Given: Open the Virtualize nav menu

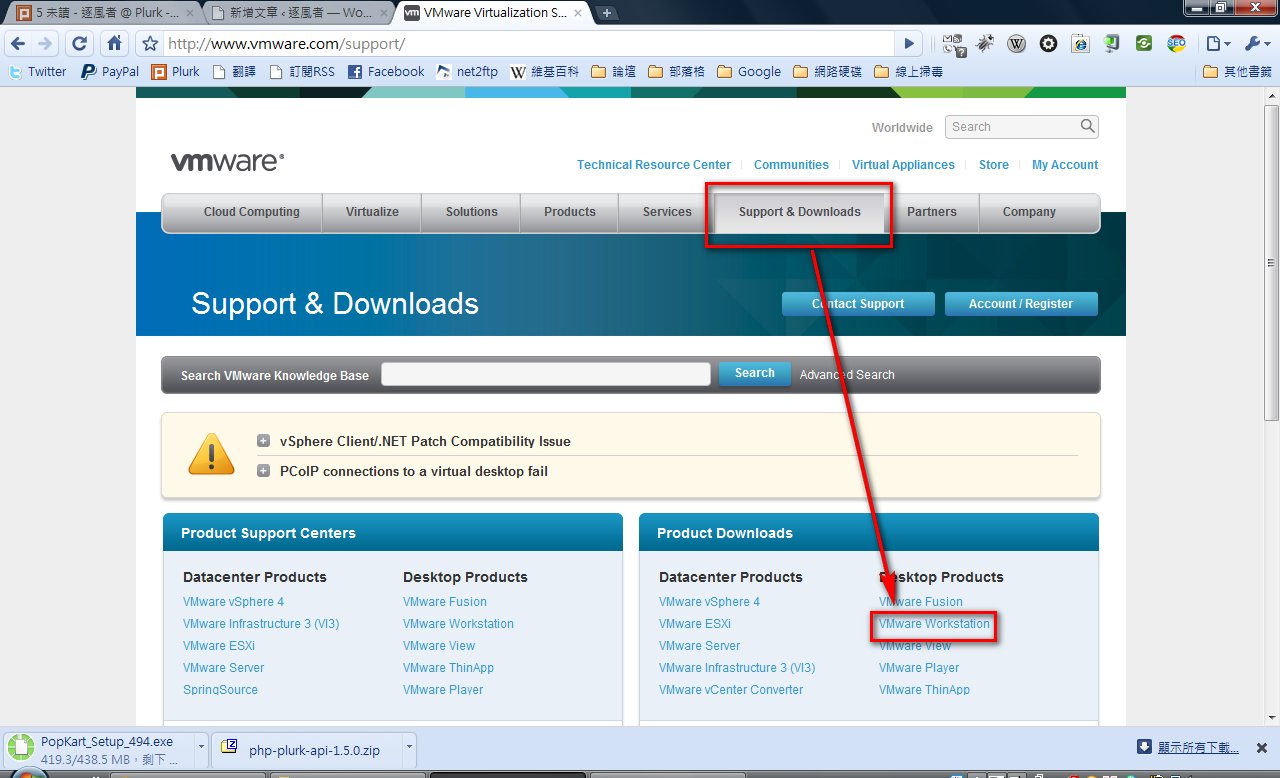Looking at the screenshot, I should pos(372,212).
